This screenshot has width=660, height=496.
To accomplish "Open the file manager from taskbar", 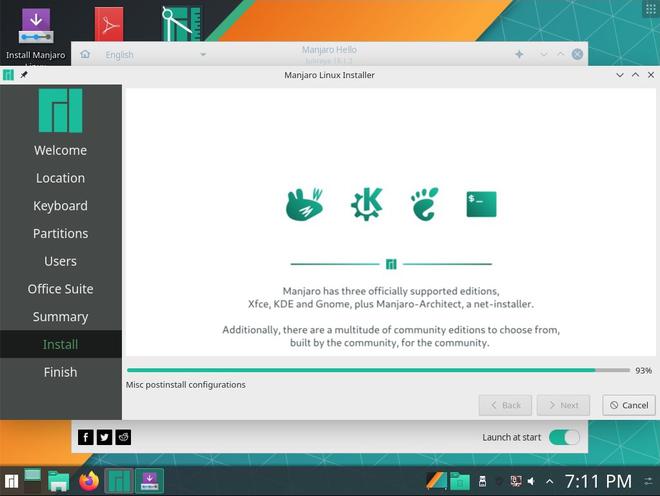I will point(59,481).
